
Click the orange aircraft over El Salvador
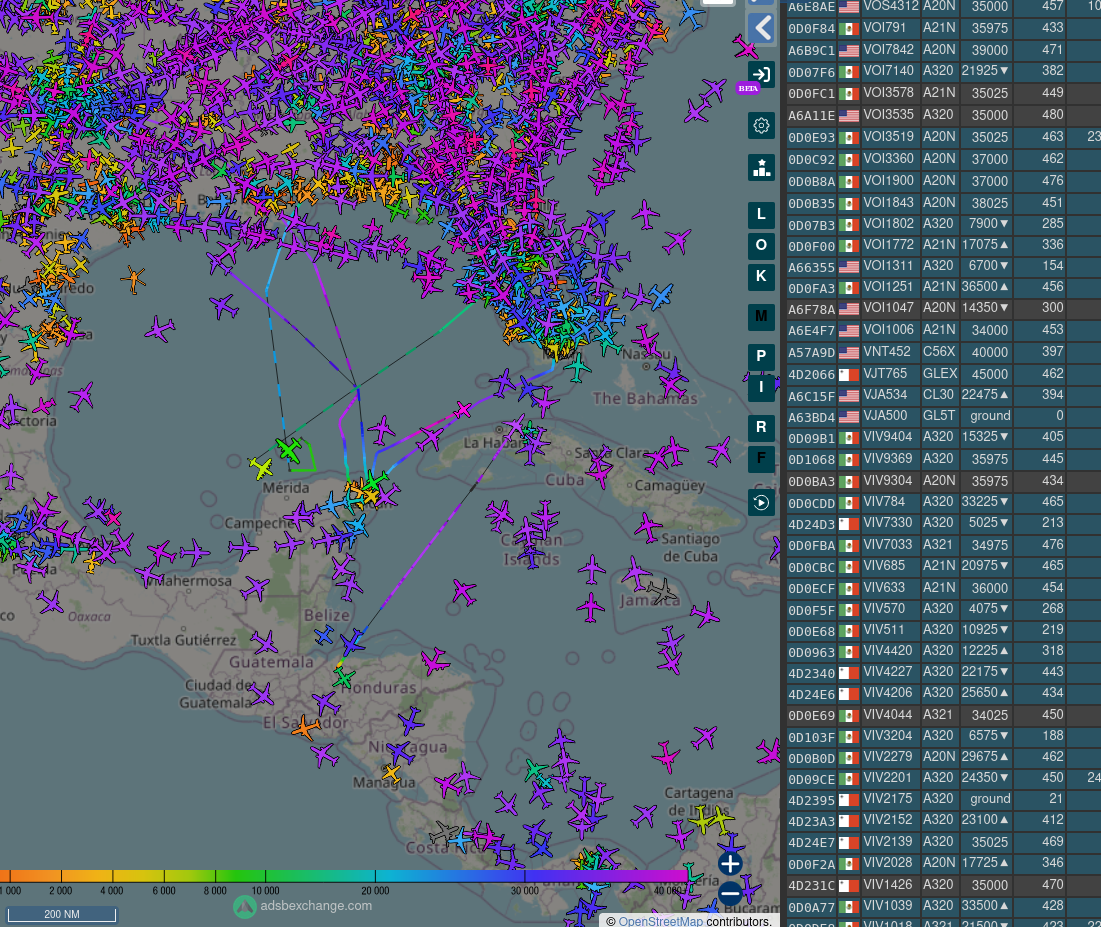(x=305, y=728)
